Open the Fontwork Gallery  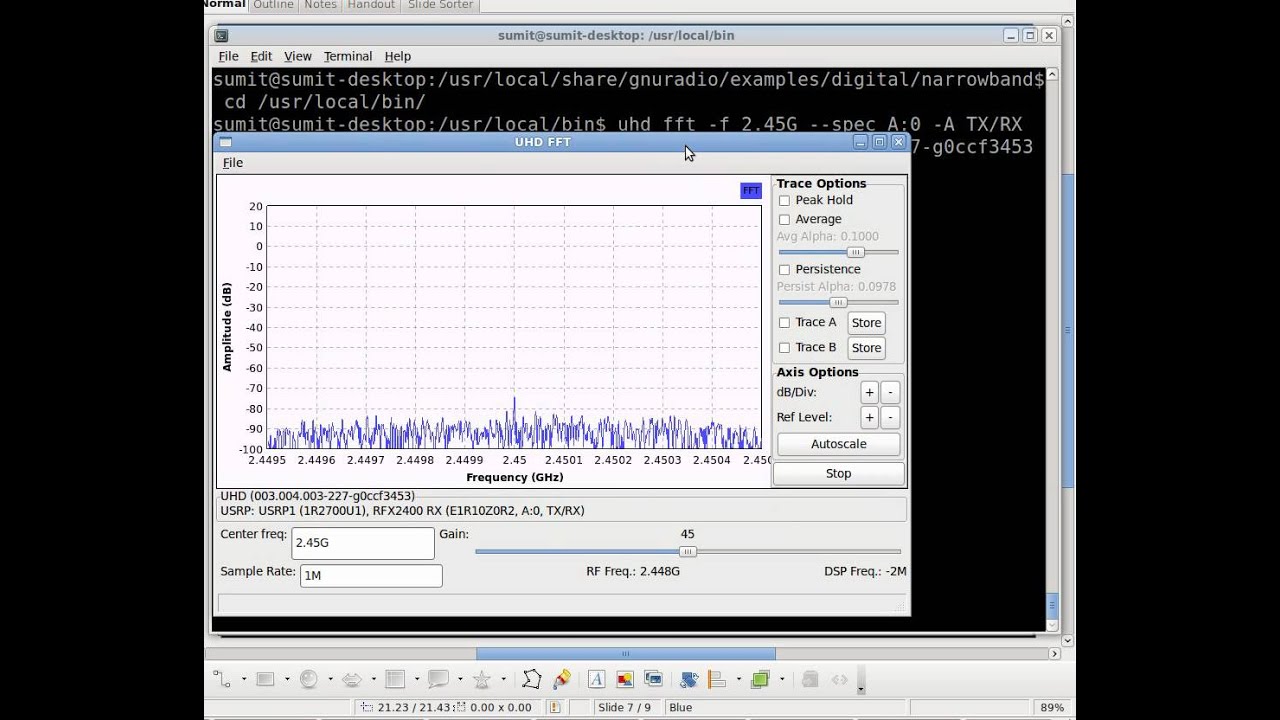(596, 679)
